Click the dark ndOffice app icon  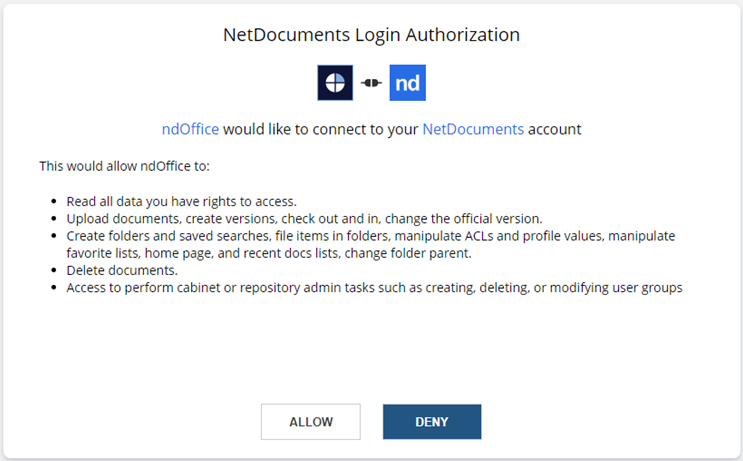[x=335, y=83]
